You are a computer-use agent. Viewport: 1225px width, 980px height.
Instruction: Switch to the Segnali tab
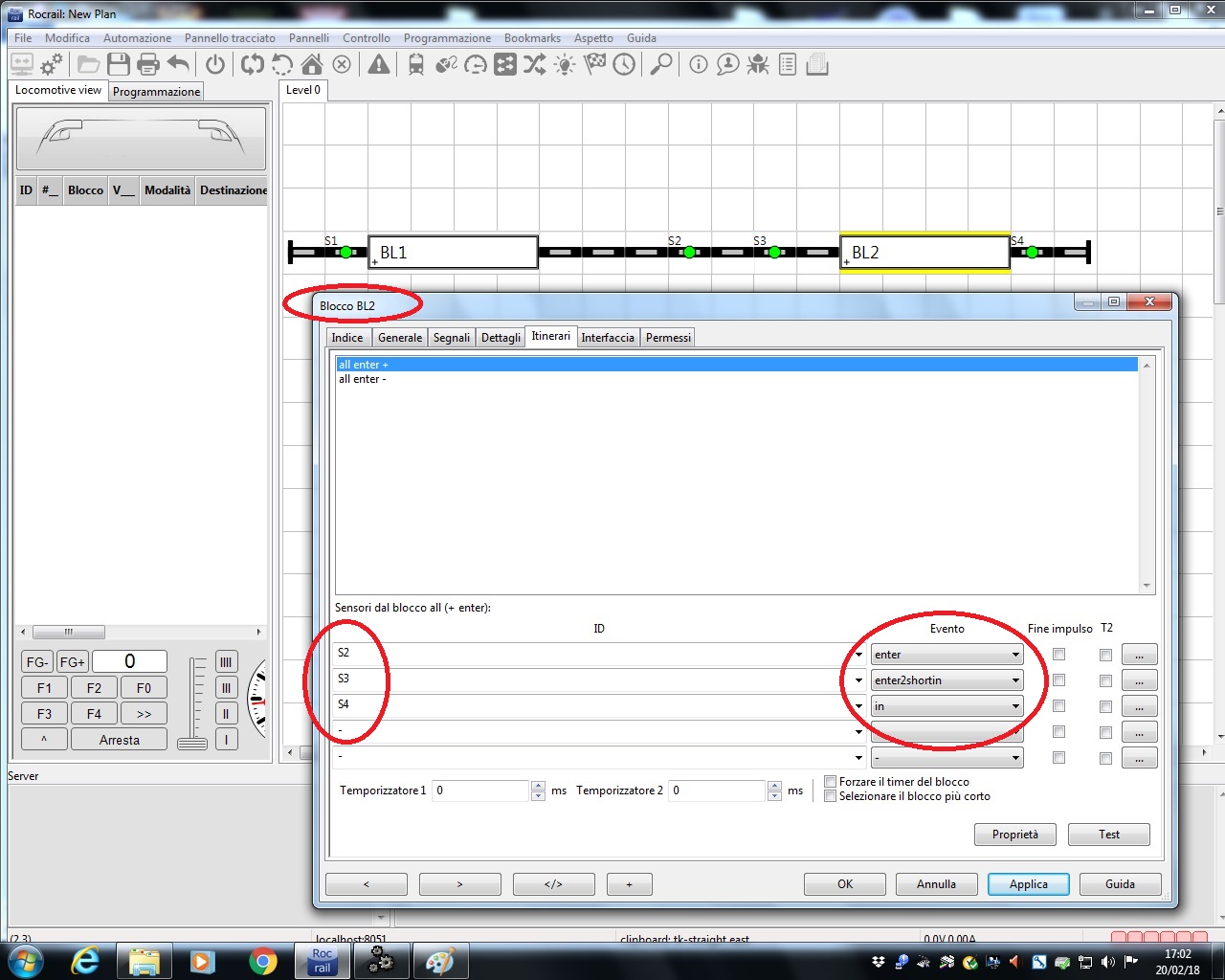(x=451, y=338)
